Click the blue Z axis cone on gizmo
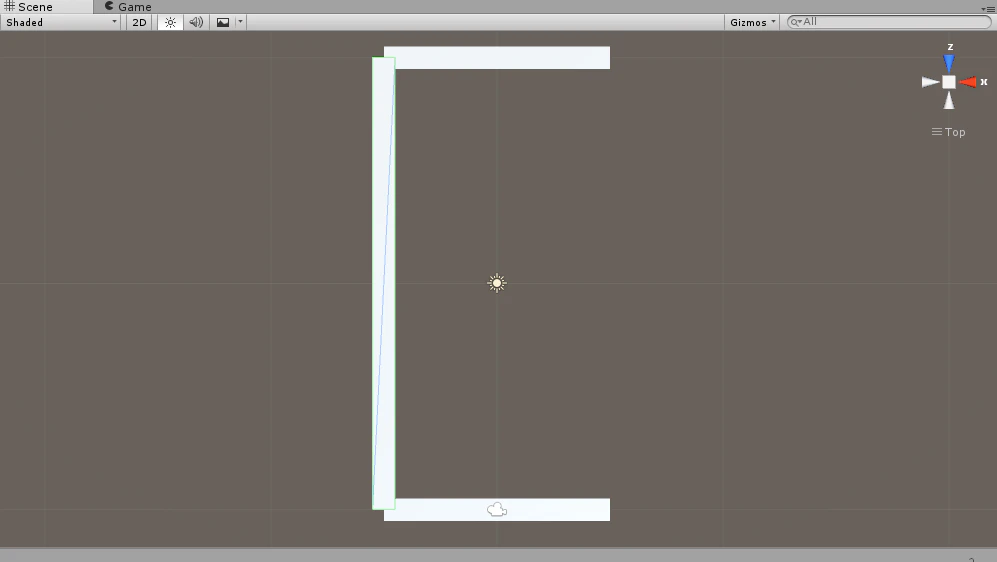 tap(949, 63)
